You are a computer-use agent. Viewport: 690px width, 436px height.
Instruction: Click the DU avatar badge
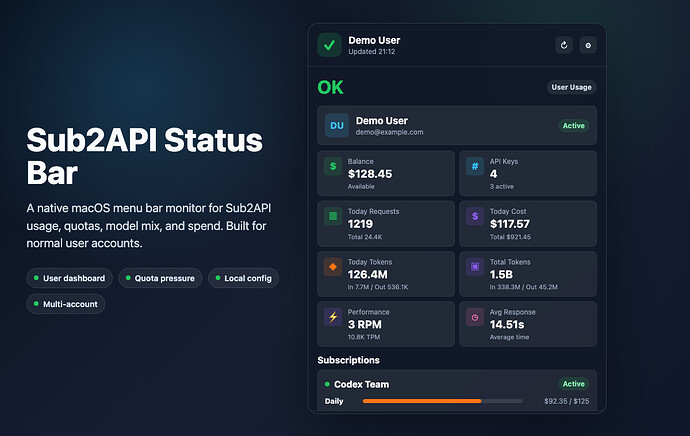click(337, 125)
